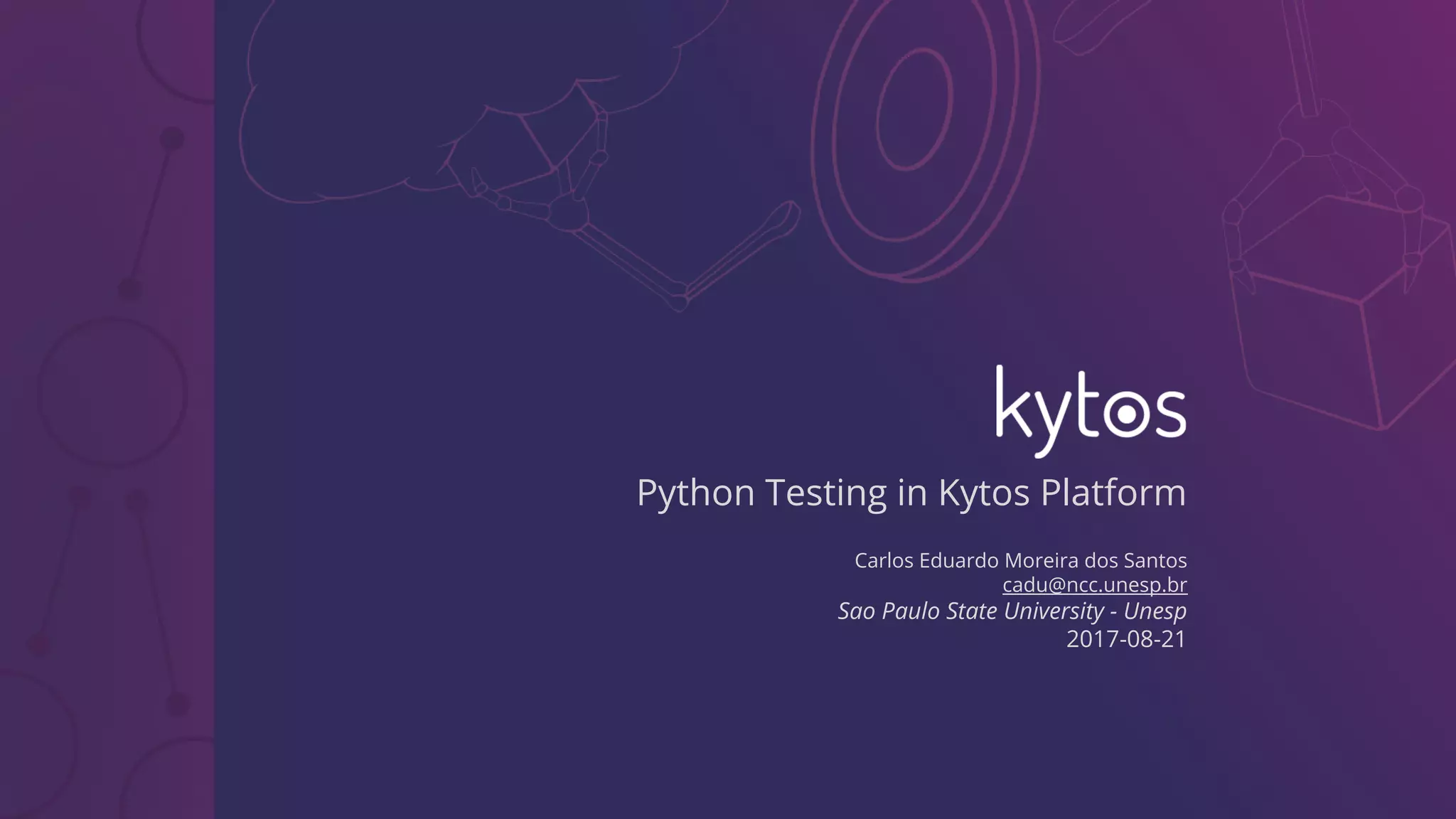Viewport: 1456px width, 819px height.
Task: Click the word Unesp in the affiliation line
Action: point(1155,611)
